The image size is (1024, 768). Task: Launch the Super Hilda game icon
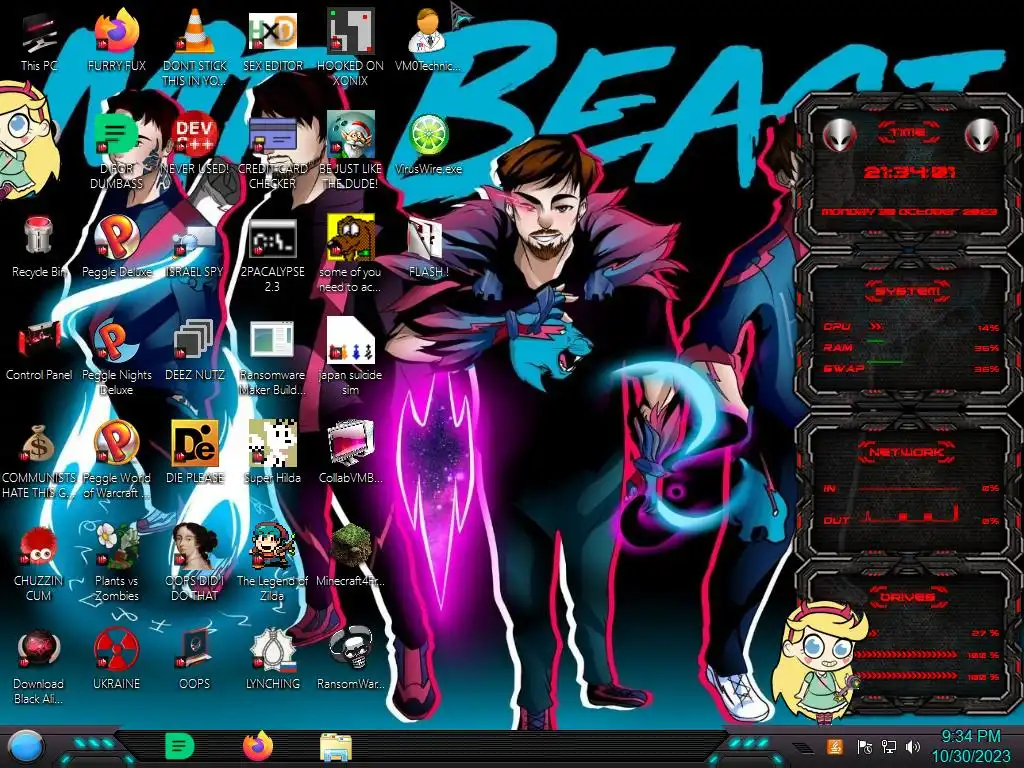(272, 453)
